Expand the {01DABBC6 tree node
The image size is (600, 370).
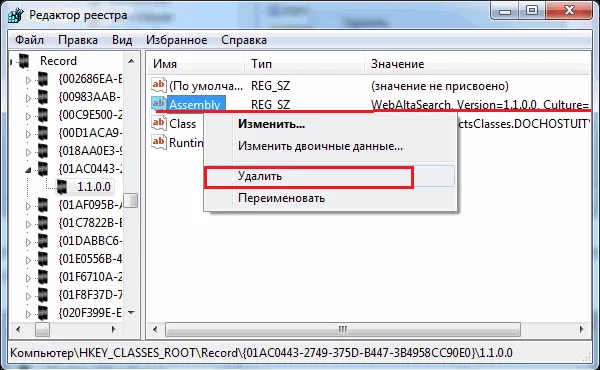[28, 242]
